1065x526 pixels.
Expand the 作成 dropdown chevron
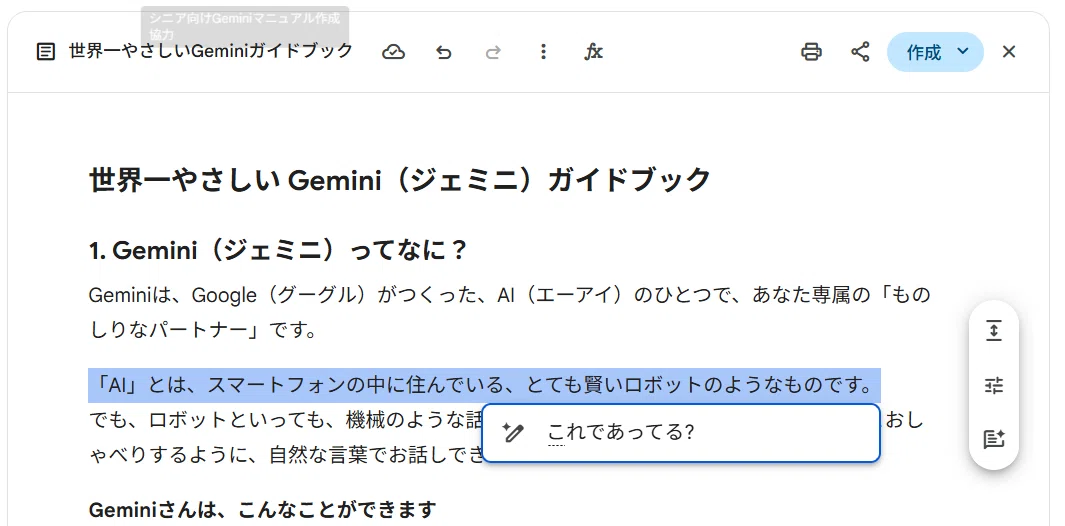click(962, 52)
